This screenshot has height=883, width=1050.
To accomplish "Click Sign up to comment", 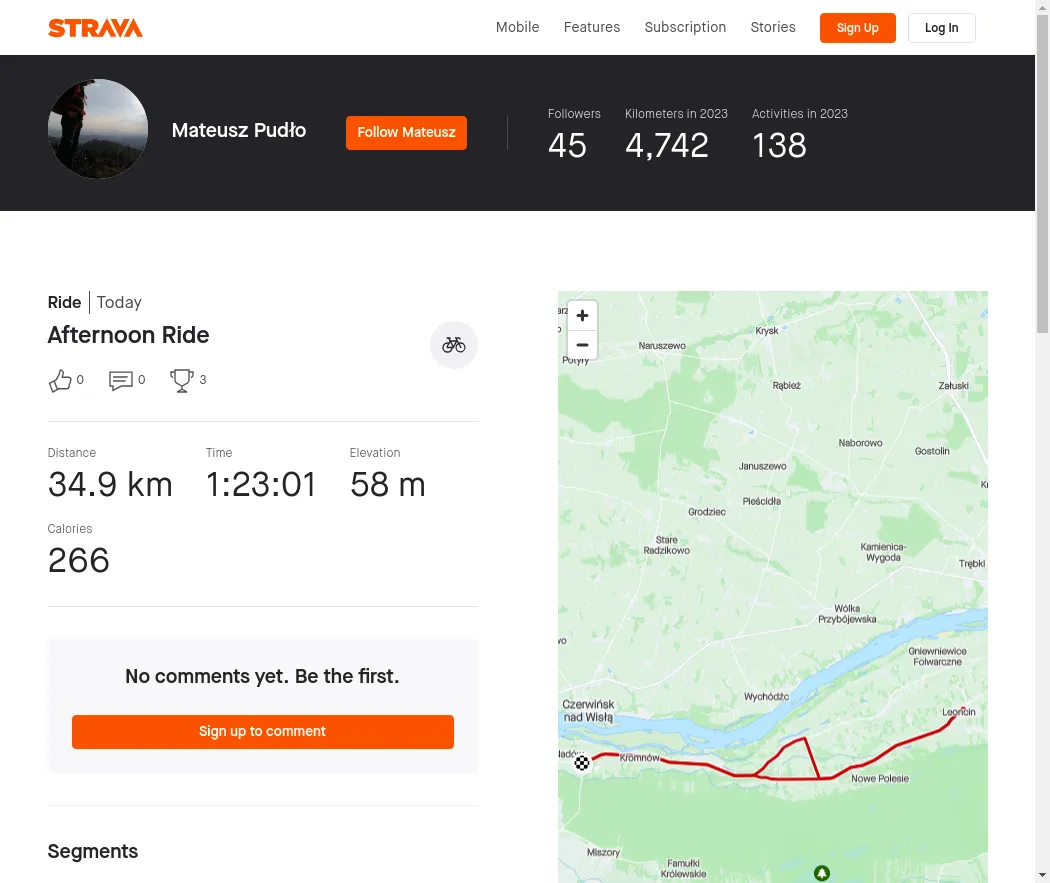I will tap(262, 731).
